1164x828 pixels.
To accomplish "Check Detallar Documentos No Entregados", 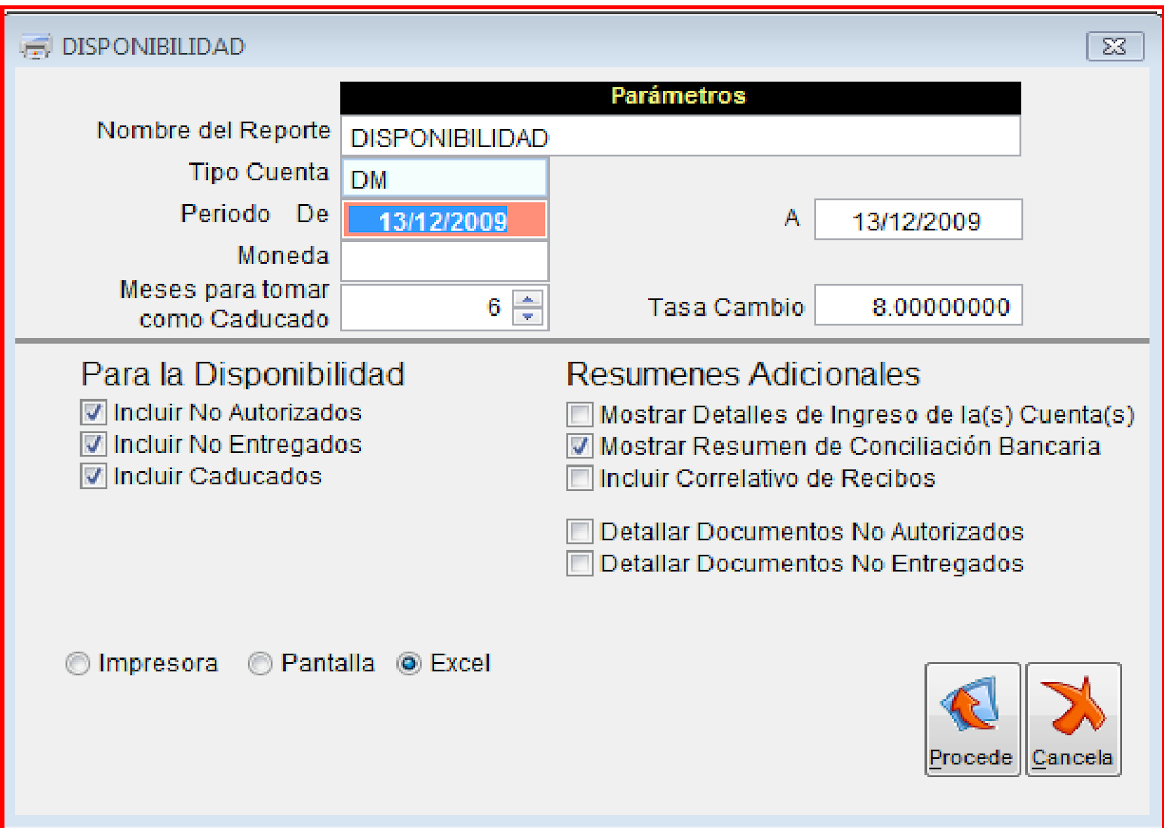I will click(x=579, y=564).
